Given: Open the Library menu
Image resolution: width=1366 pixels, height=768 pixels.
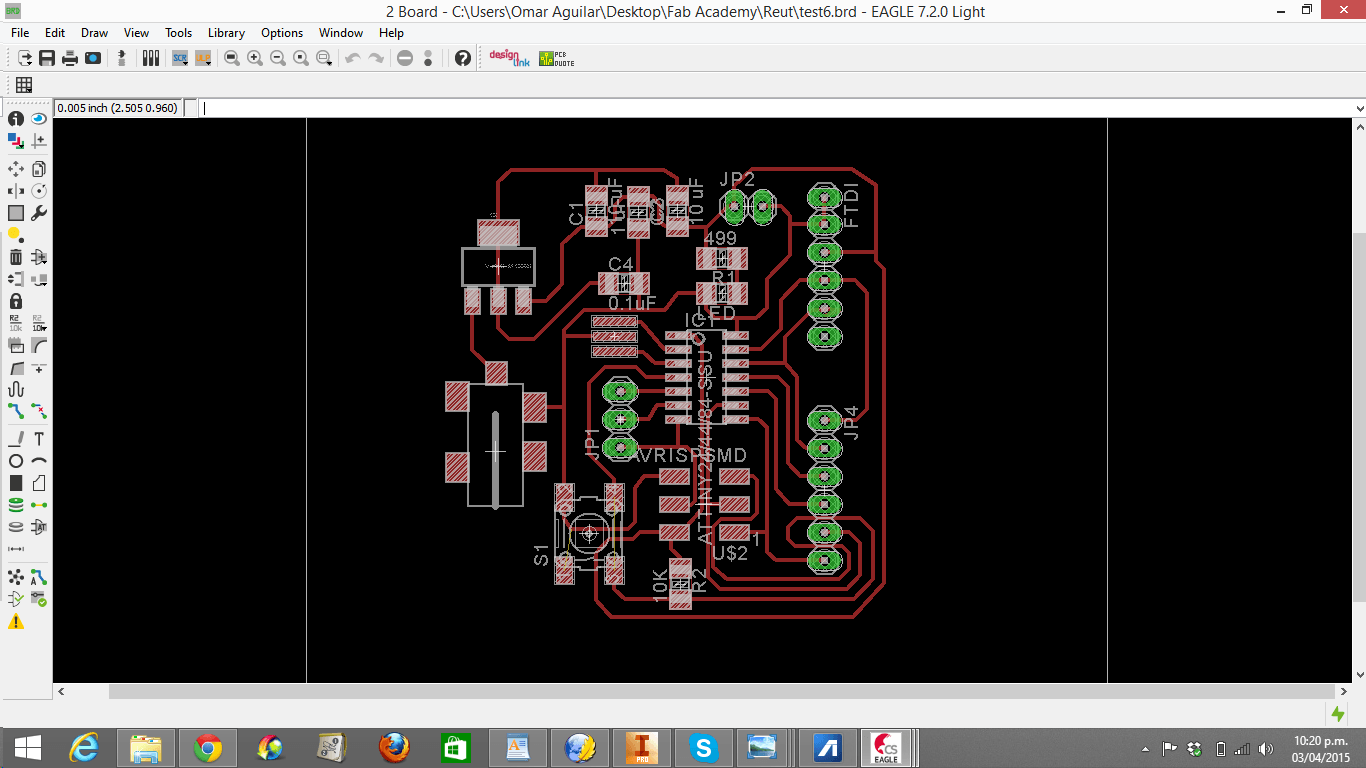Looking at the screenshot, I should pos(226,33).
